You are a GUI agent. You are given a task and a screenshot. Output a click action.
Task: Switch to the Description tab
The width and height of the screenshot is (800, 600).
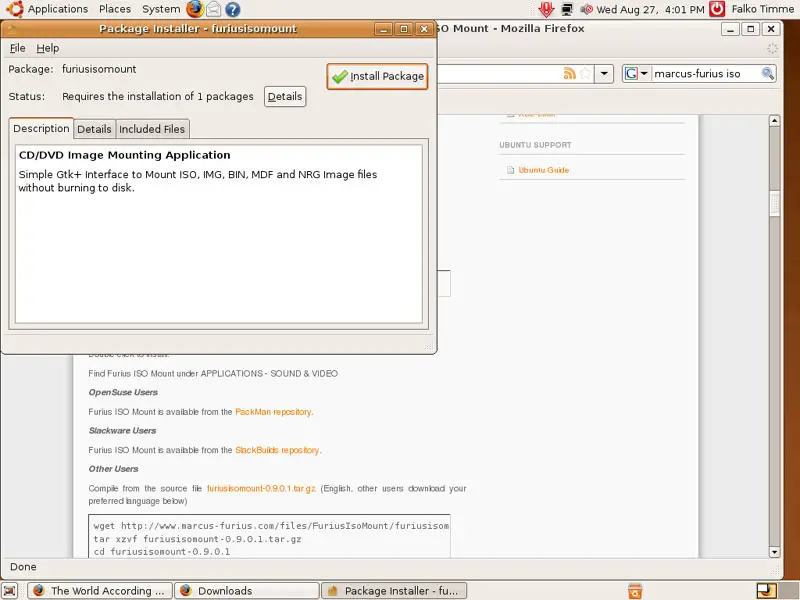[41, 129]
